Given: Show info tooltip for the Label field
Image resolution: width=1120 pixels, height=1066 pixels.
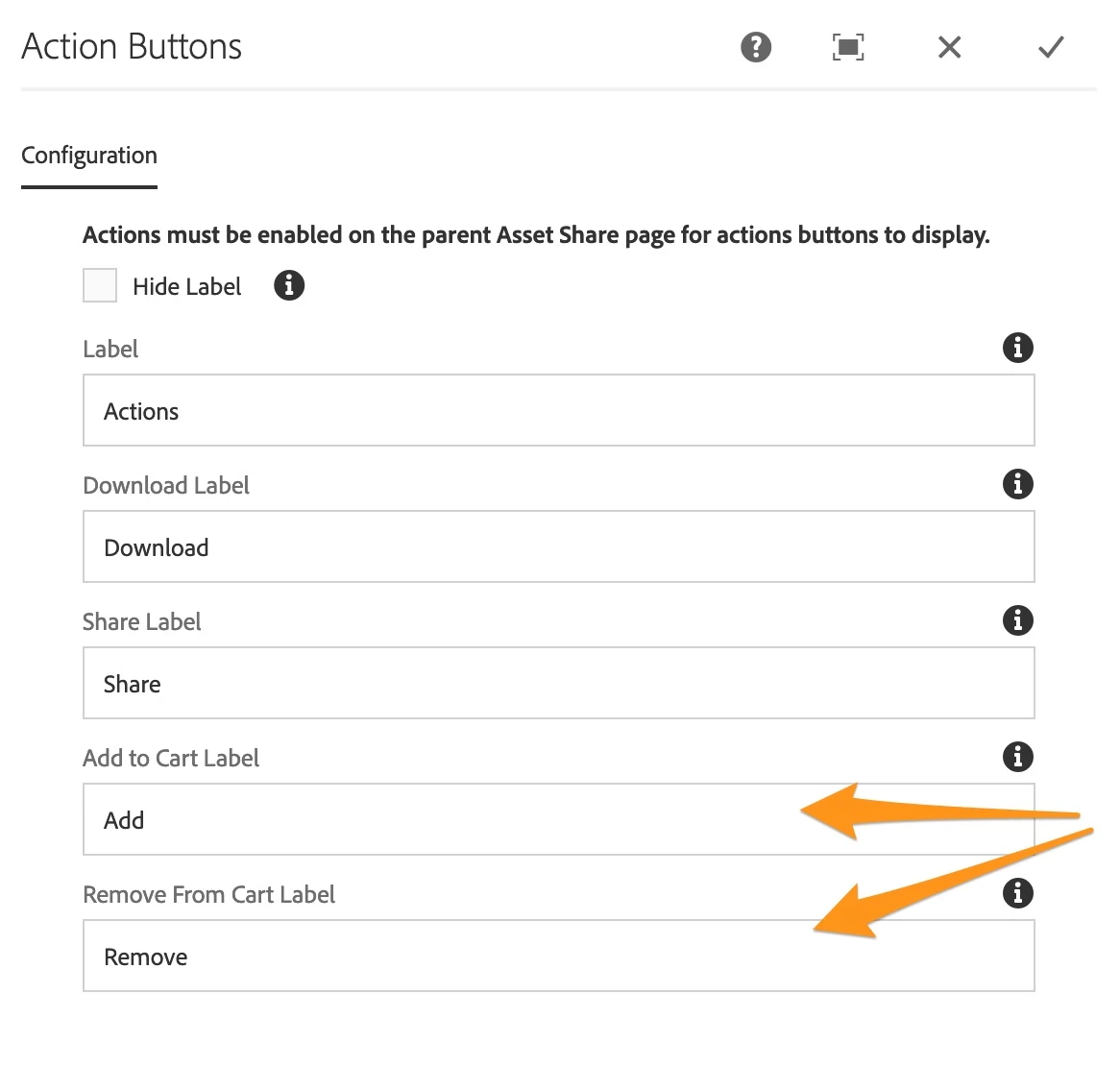Looking at the screenshot, I should click(x=1017, y=348).
